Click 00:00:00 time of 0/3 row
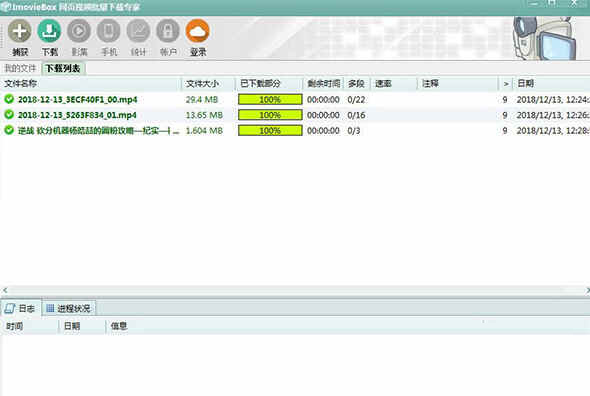Screen dimensions: 590x396 (323, 131)
